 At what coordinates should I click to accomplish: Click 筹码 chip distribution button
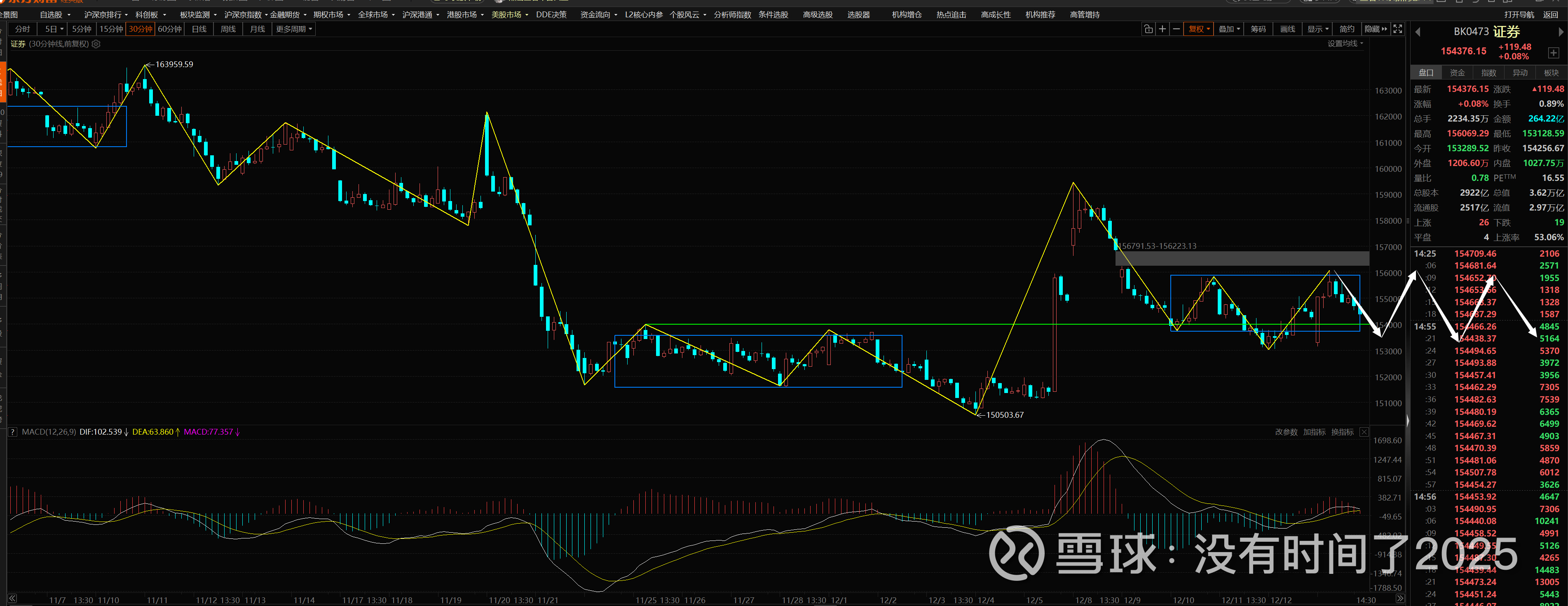tap(1258, 28)
